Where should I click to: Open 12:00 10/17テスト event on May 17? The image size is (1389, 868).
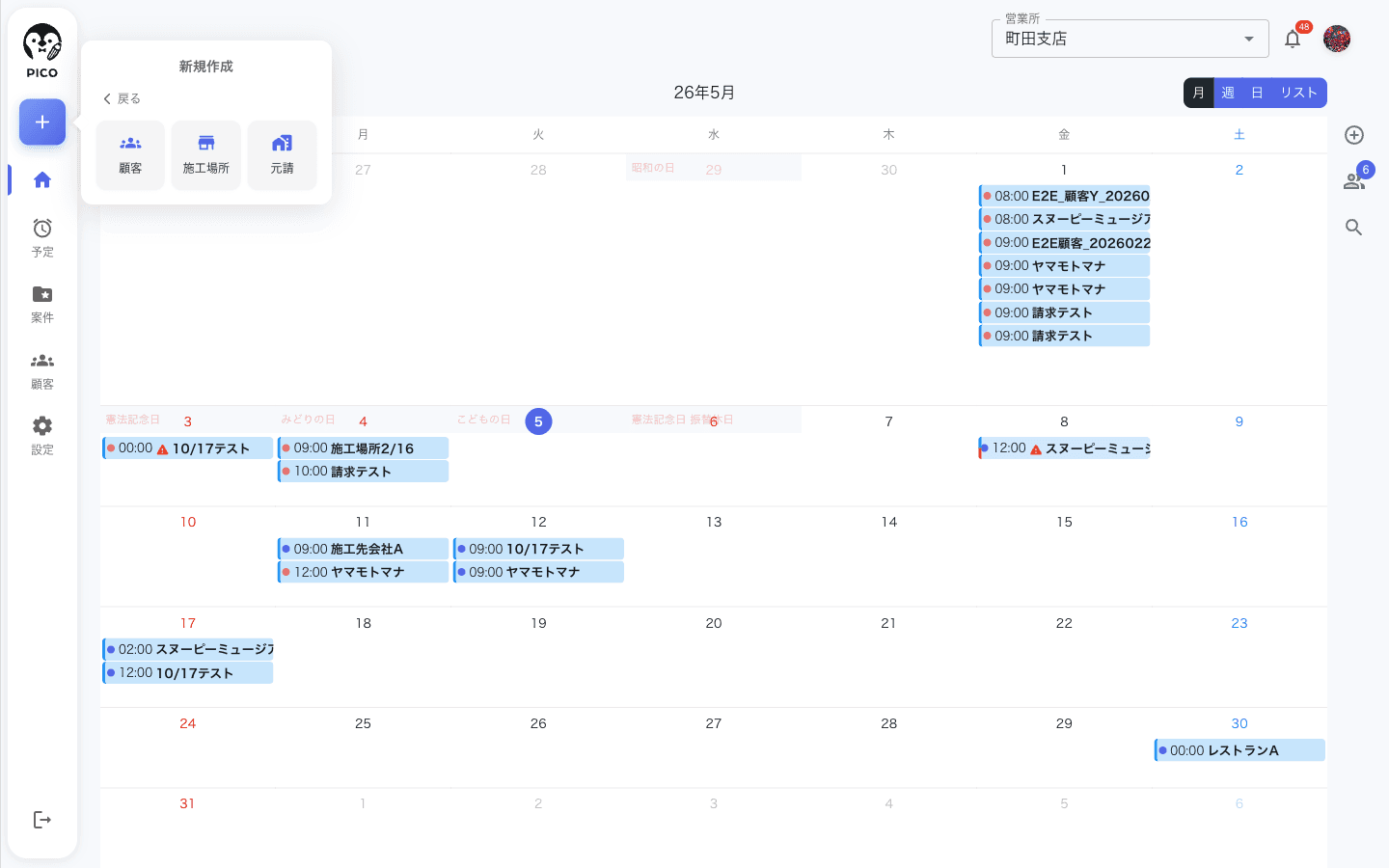(x=188, y=673)
